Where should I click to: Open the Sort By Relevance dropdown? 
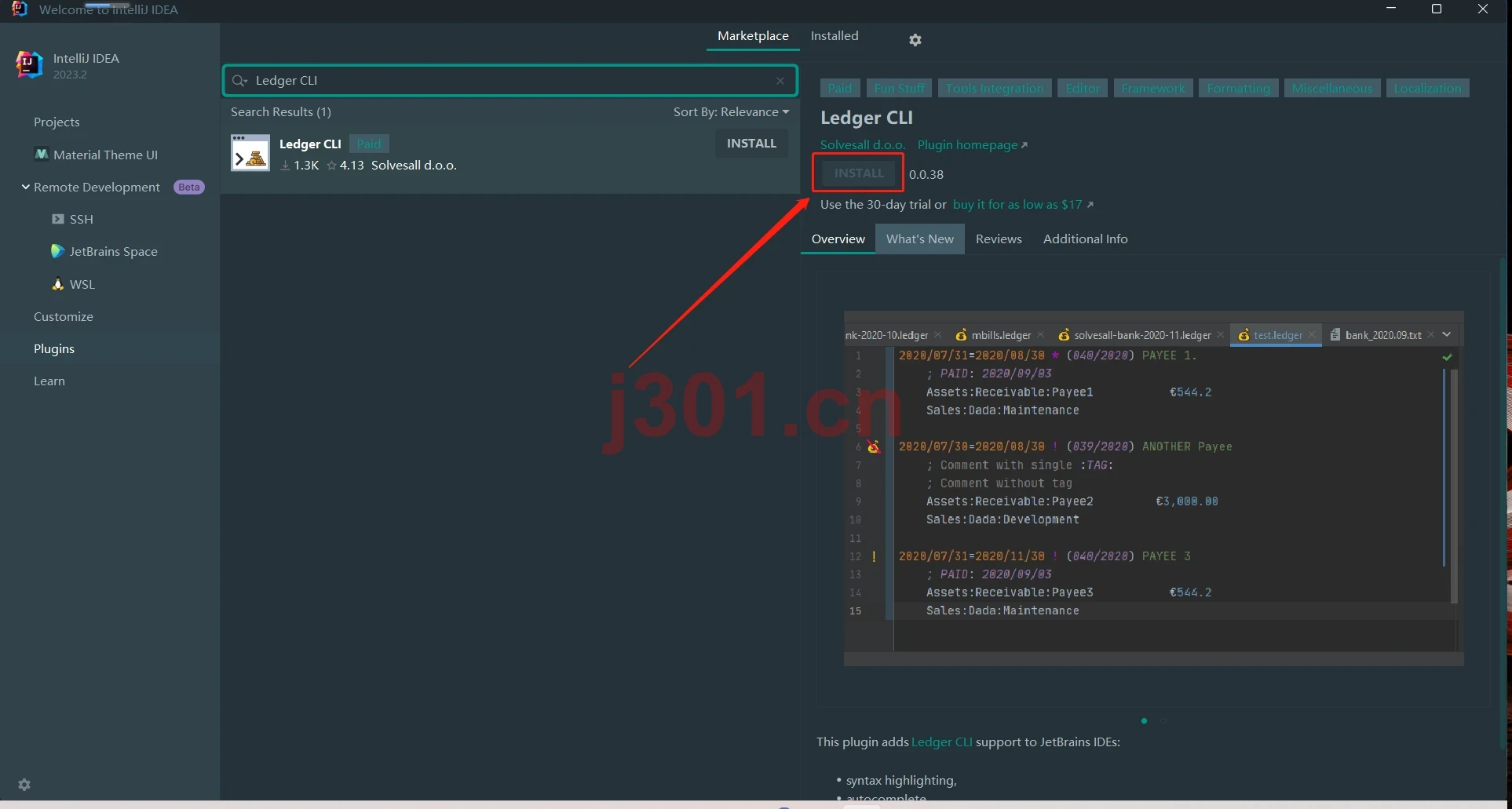[731, 112]
